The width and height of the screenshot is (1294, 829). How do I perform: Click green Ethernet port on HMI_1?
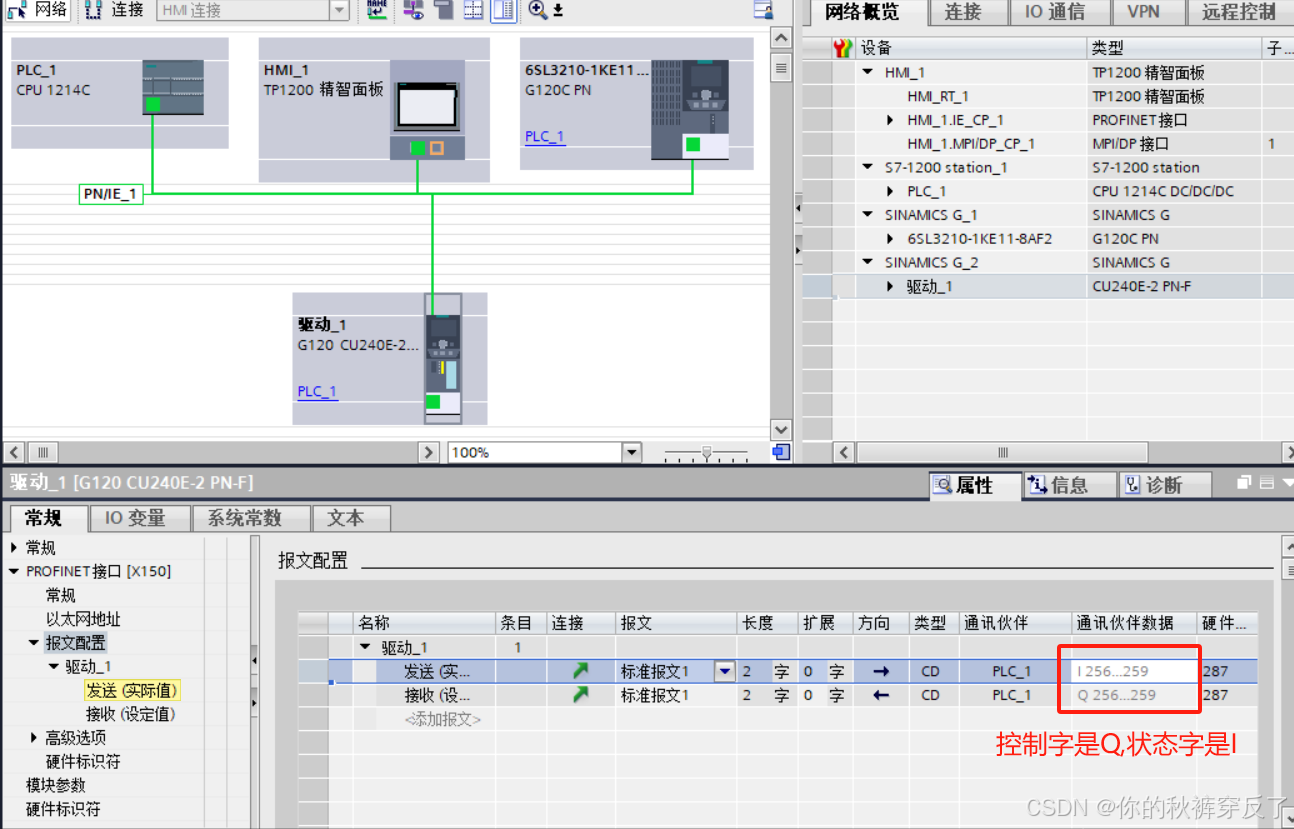point(417,148)
